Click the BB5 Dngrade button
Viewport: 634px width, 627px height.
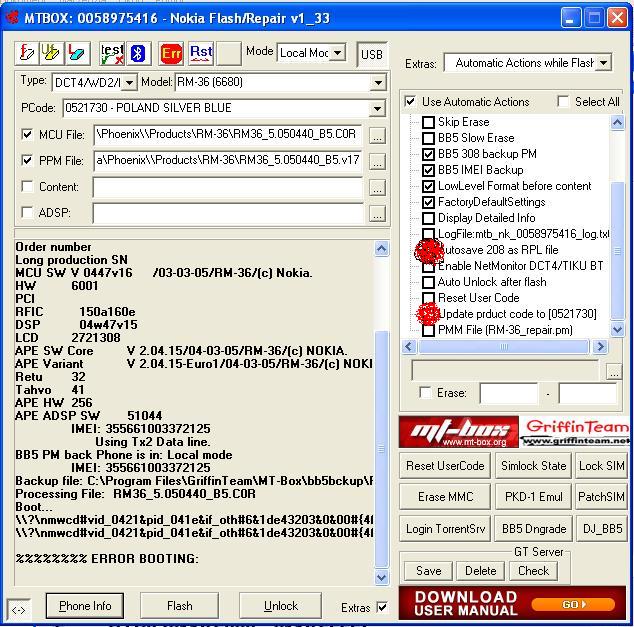tap(533, 529)
